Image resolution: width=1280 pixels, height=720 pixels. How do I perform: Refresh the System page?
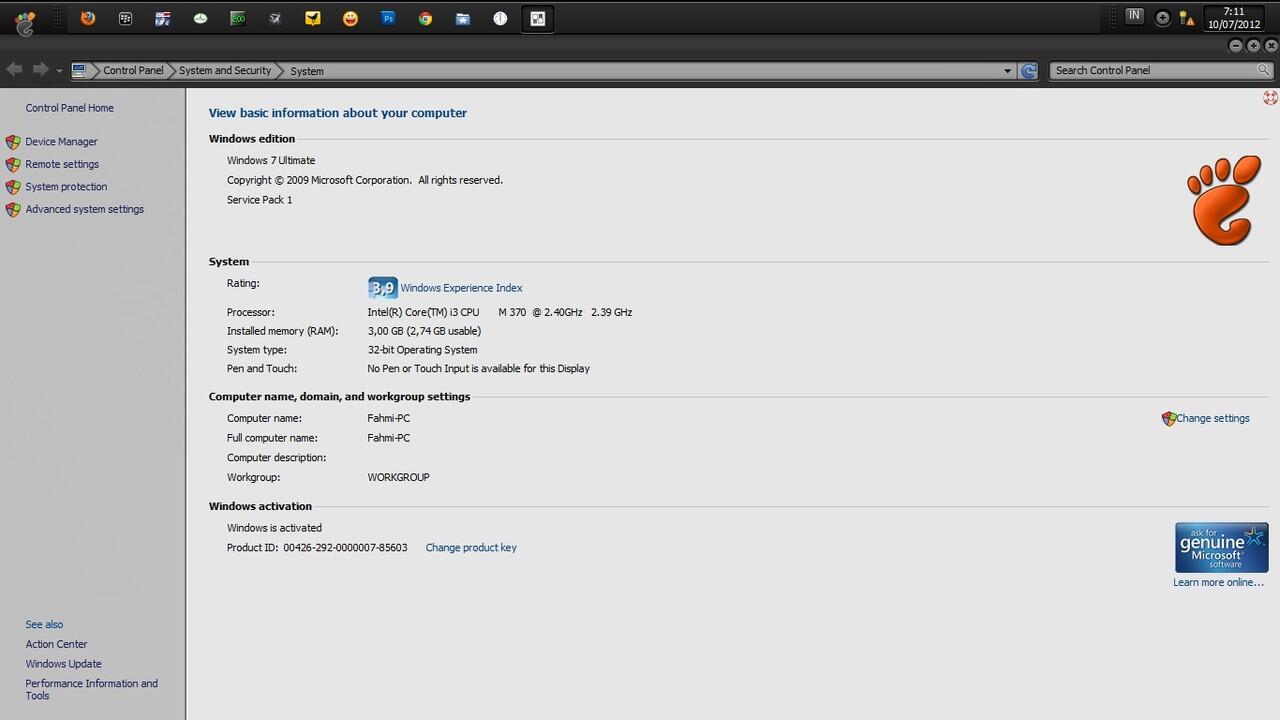(x=1028, y=70)
